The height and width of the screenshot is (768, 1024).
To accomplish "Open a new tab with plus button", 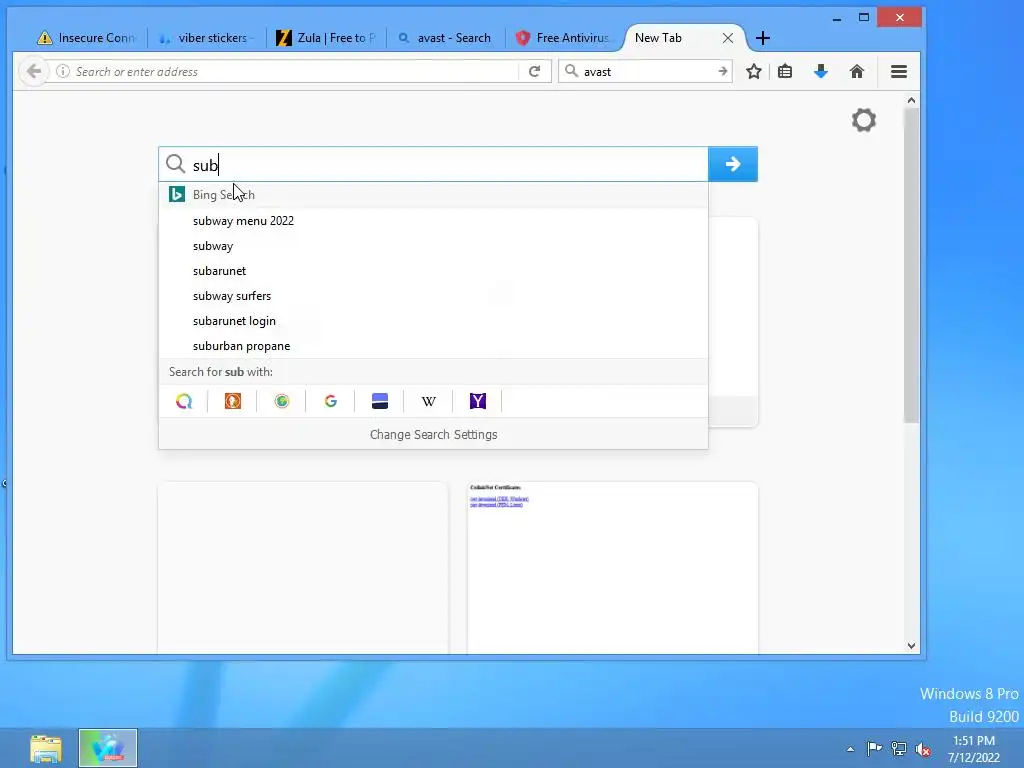I will [762, 38].
